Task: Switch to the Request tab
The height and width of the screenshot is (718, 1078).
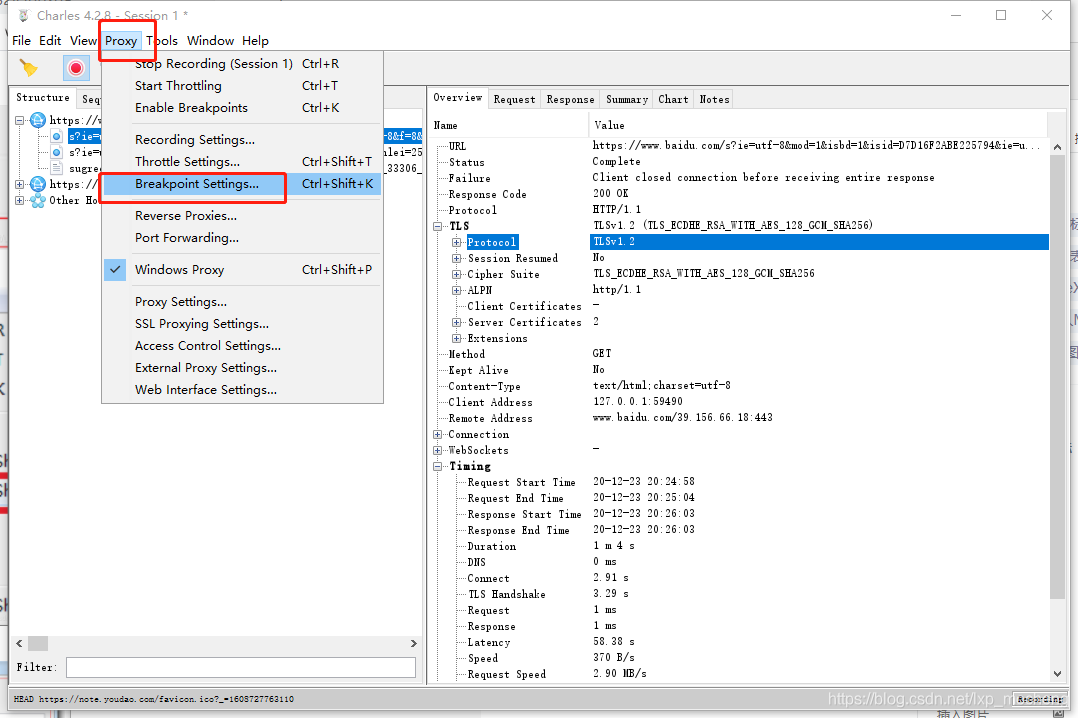Action: [x=514, y=100]
